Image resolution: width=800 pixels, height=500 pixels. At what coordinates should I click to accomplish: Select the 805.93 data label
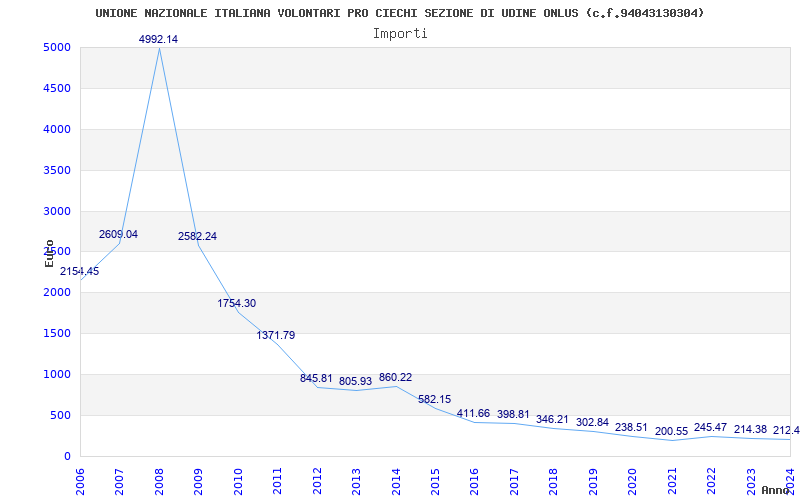click(x=356, y=381)
